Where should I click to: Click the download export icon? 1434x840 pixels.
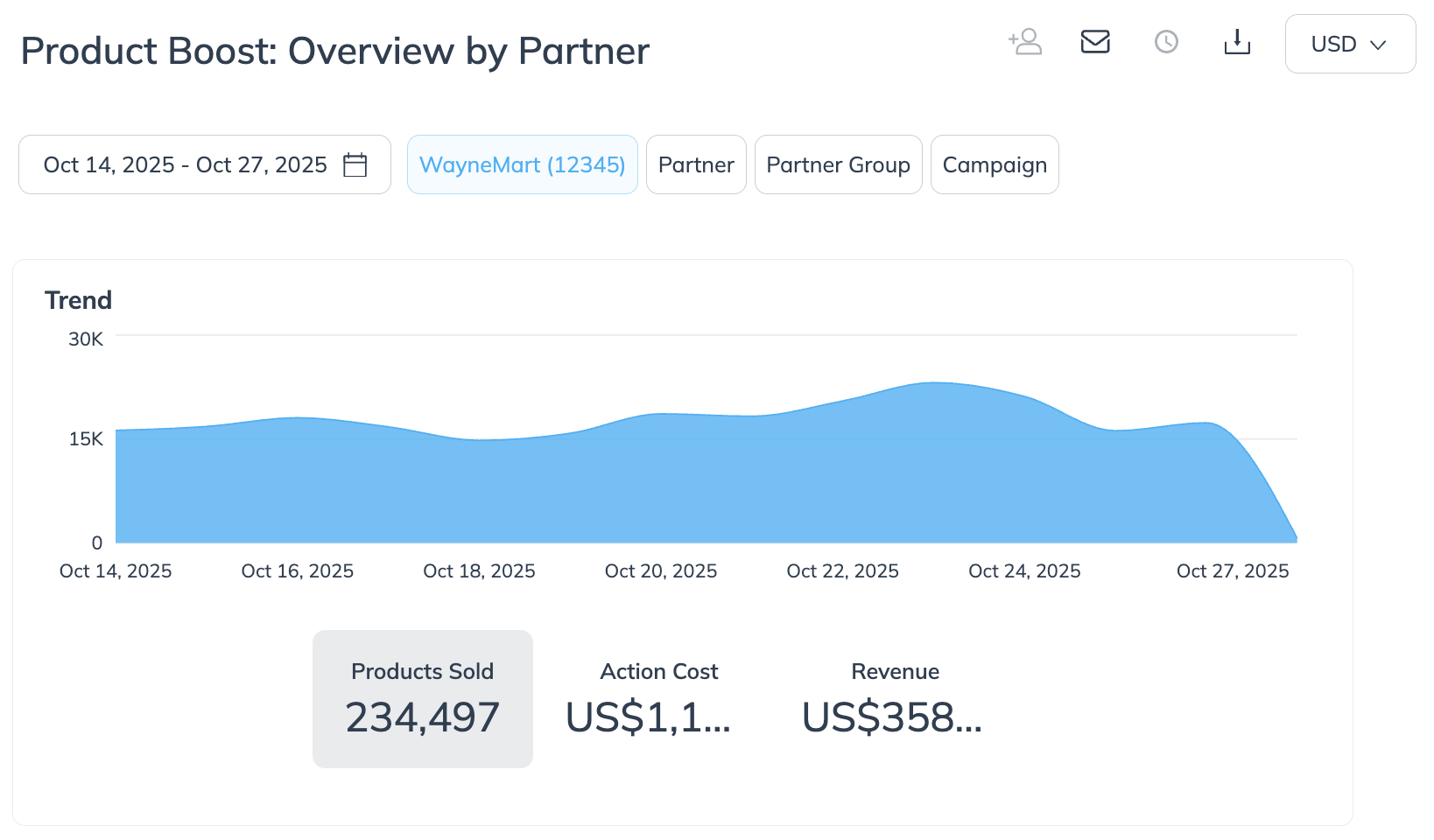pyautogui.click(x=1237, y=42)
